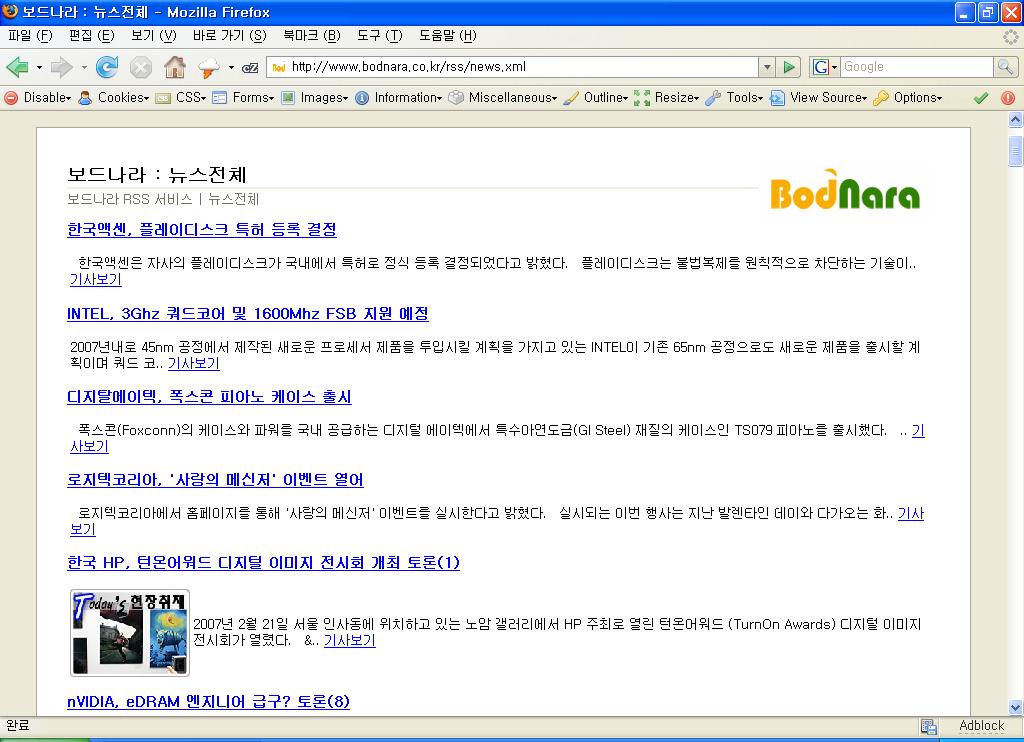Click the scrollbar down arrow

click(x=1015, y=707)
